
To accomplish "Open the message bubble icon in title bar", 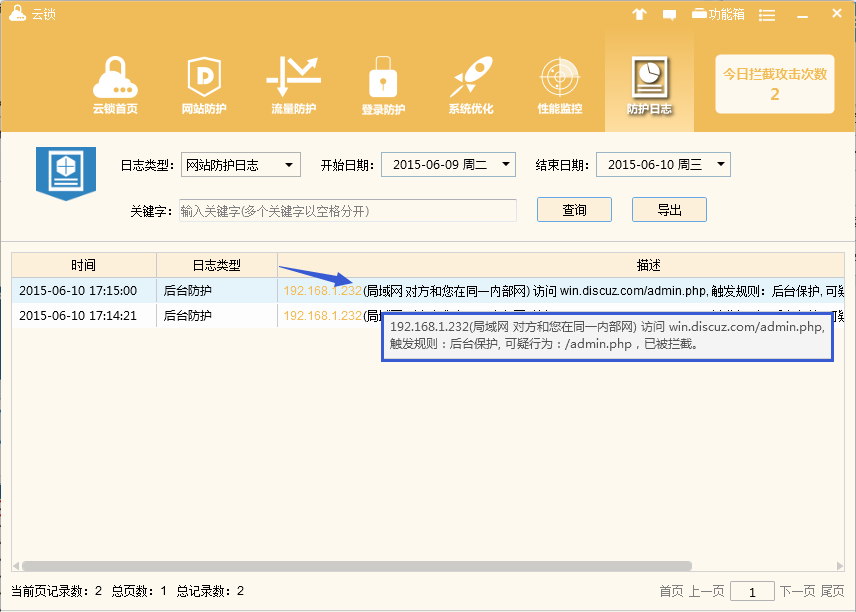I will [672, 13].
